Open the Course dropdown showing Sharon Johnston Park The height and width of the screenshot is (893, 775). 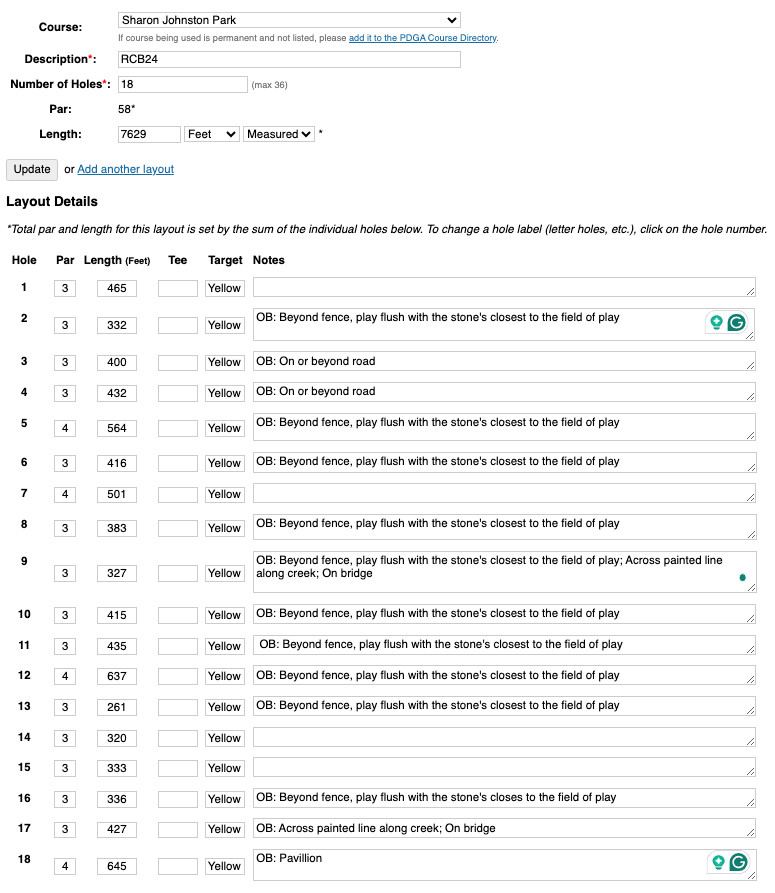[289, 20]
